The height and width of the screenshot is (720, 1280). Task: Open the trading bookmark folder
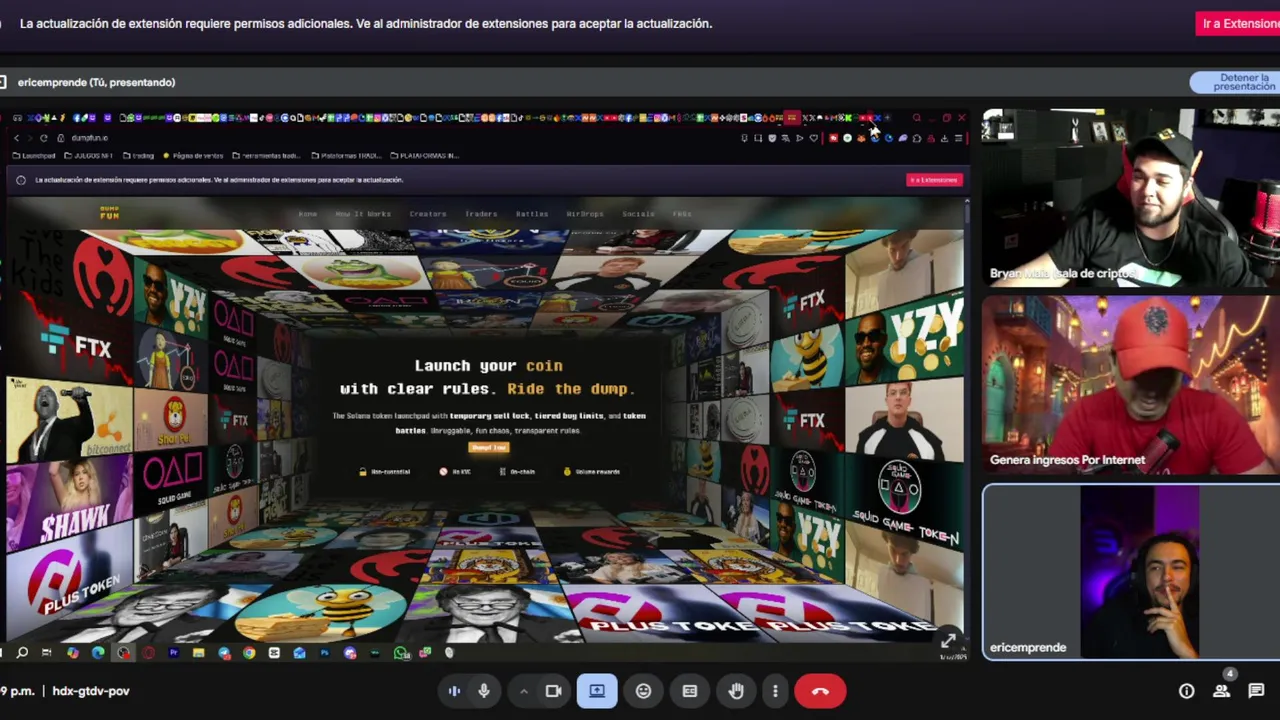[138, 156]
